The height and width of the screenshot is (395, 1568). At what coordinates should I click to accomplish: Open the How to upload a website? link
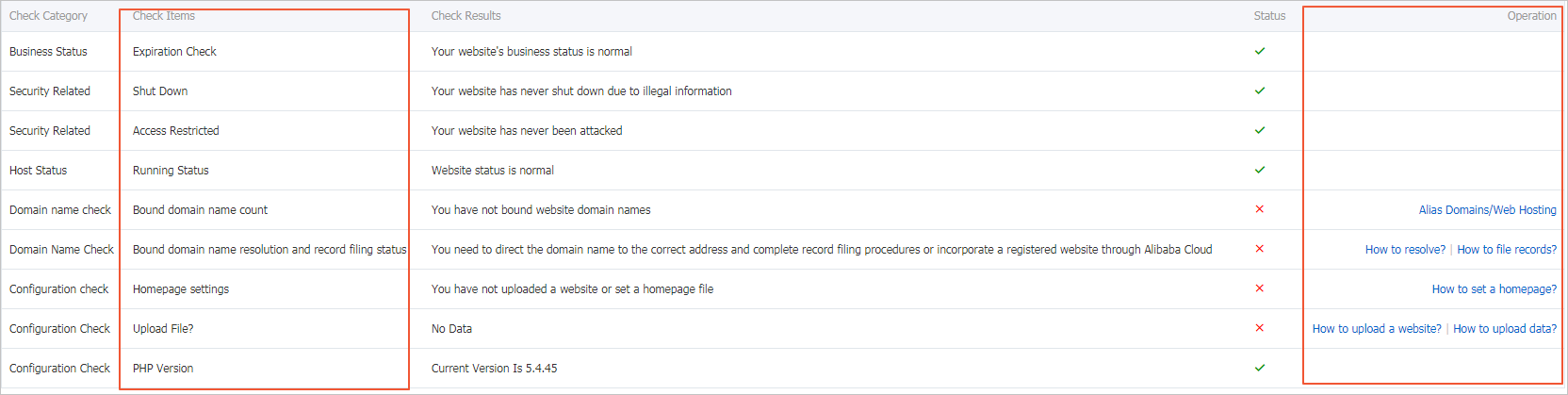(1377, 329)
